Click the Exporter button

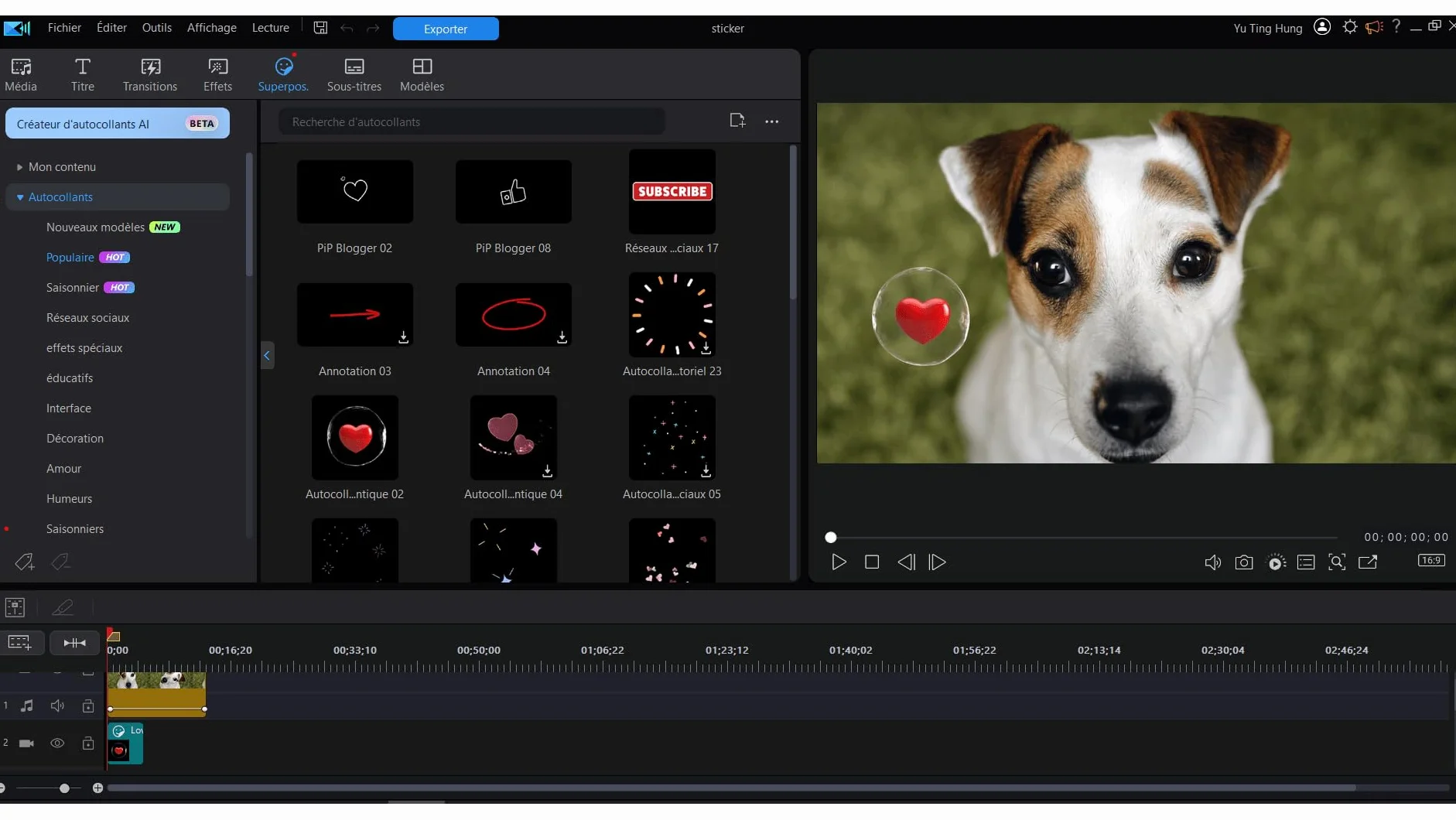[446, 29]
